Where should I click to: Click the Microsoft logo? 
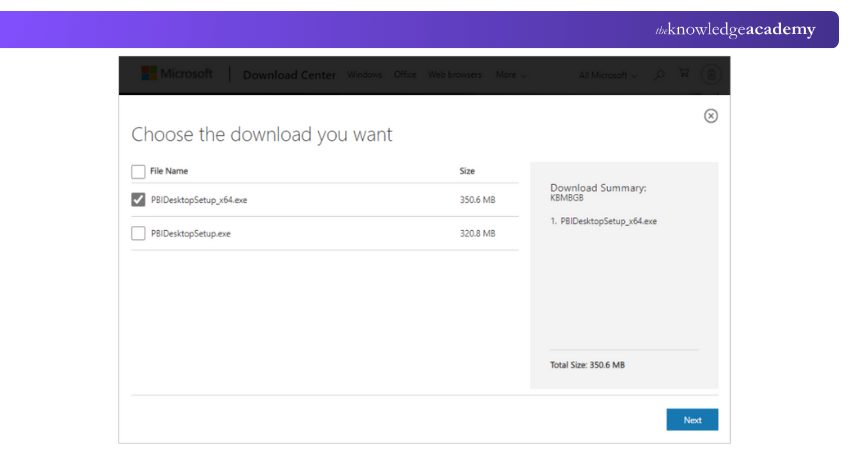177,74
